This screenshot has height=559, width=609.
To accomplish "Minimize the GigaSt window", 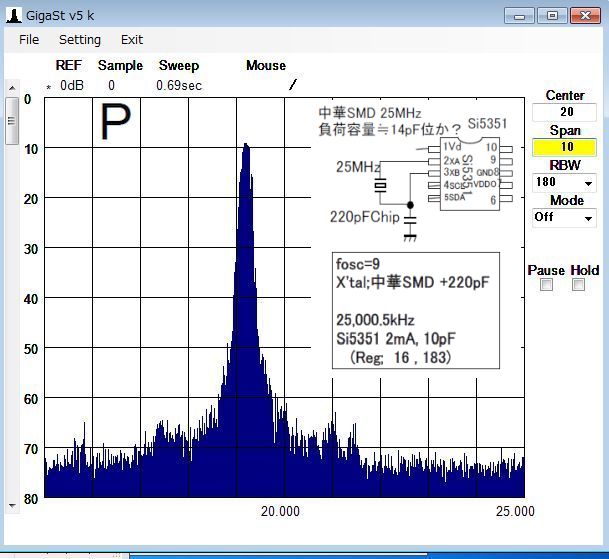I will pos(519,16).
